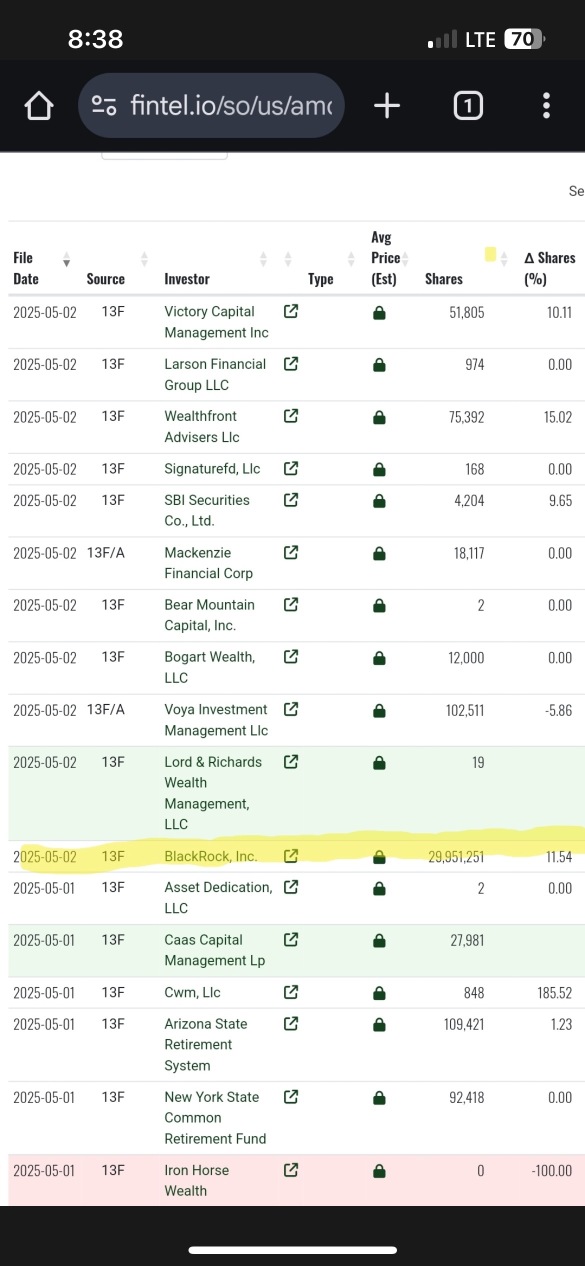Open browser three-dot overflow menu

[x=546, y=105]
